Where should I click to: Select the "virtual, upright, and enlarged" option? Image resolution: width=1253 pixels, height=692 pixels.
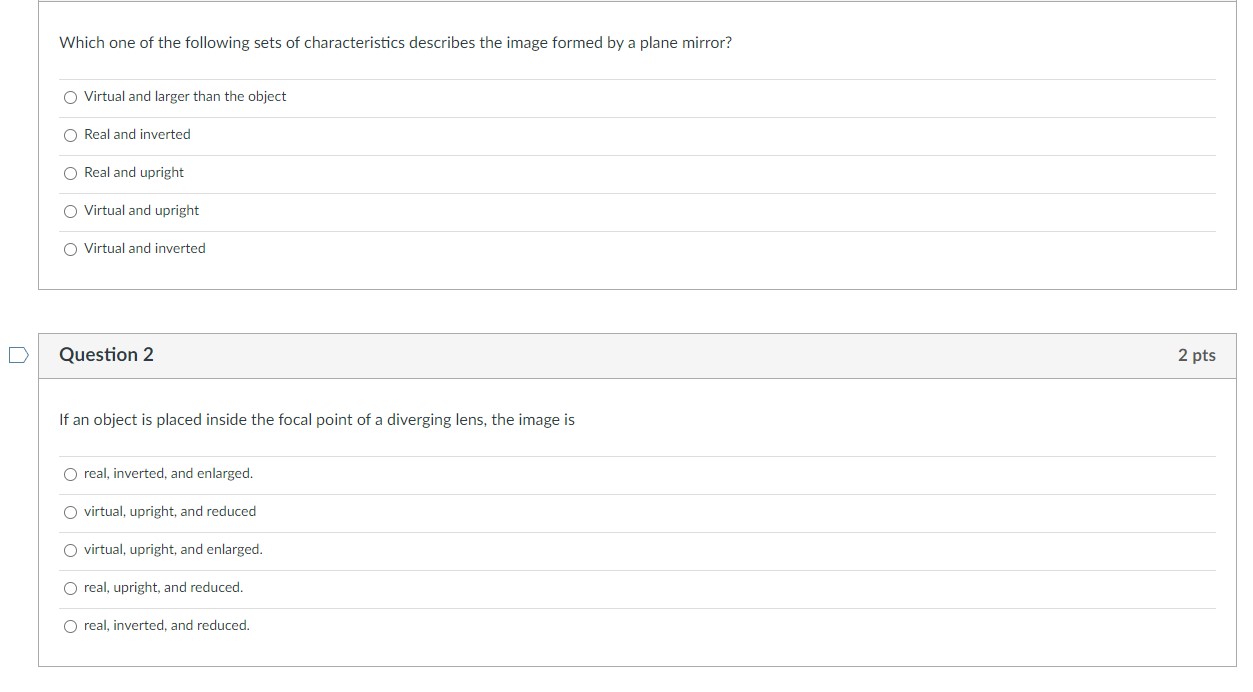pos(70,550)
